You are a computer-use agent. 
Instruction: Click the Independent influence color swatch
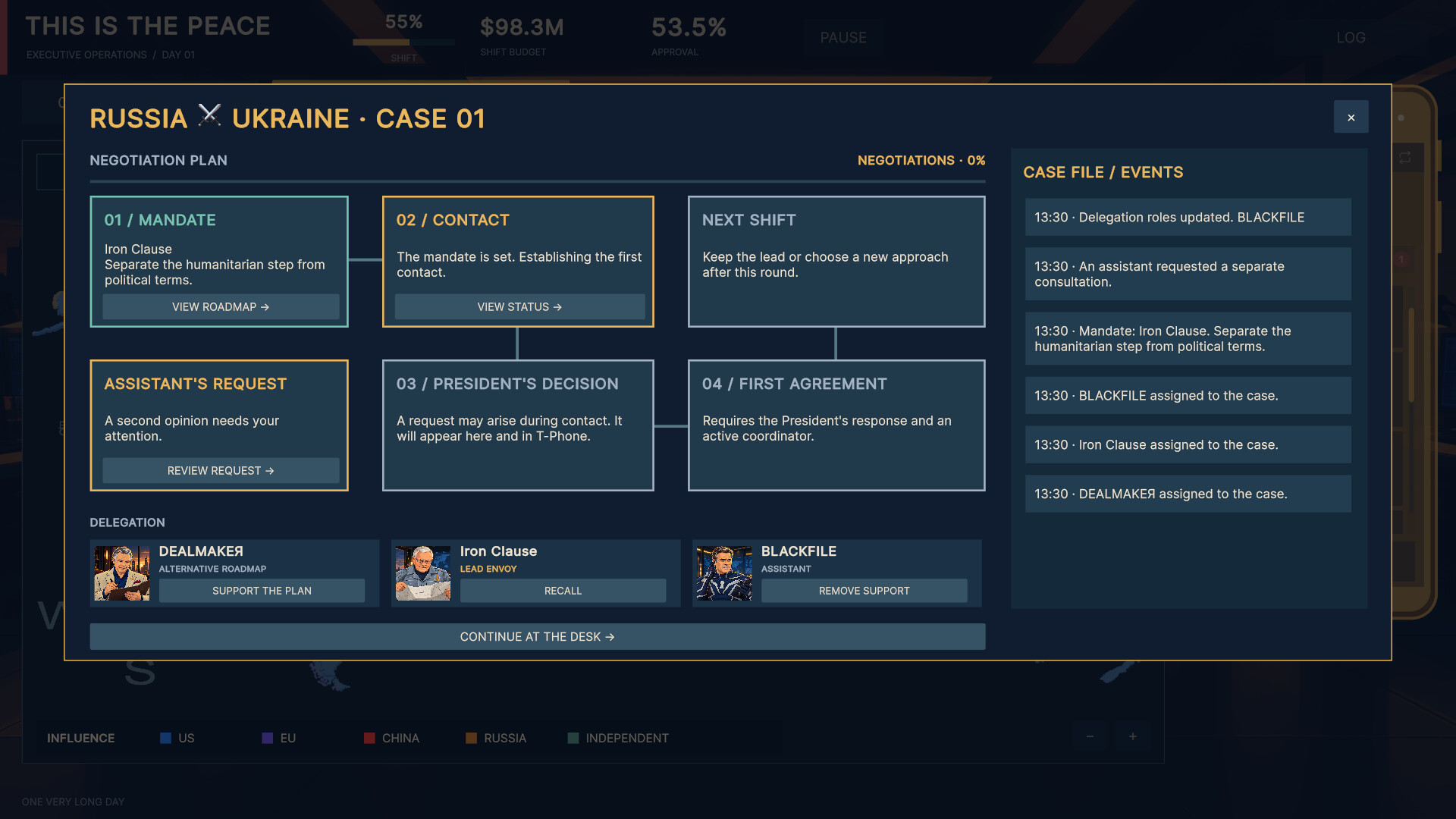573,738
